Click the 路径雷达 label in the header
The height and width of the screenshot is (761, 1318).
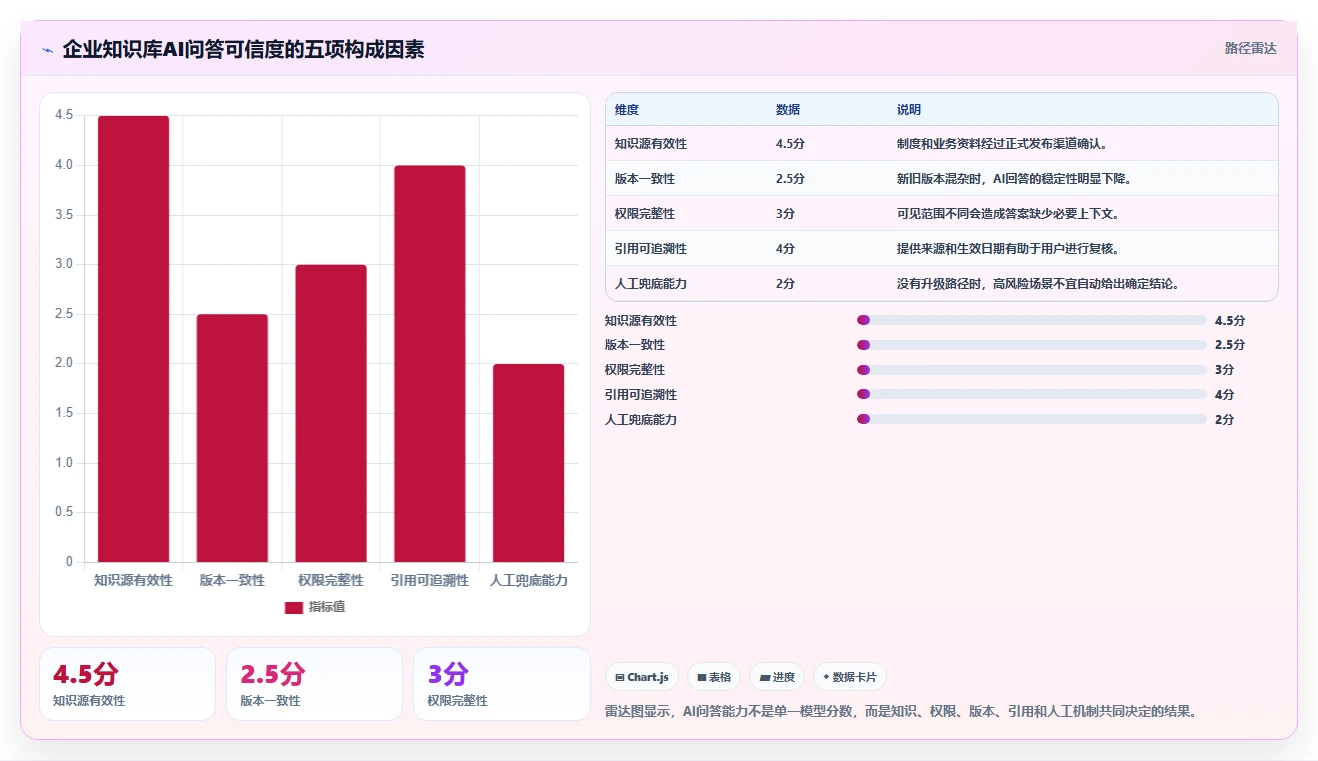coord(1250,48)
